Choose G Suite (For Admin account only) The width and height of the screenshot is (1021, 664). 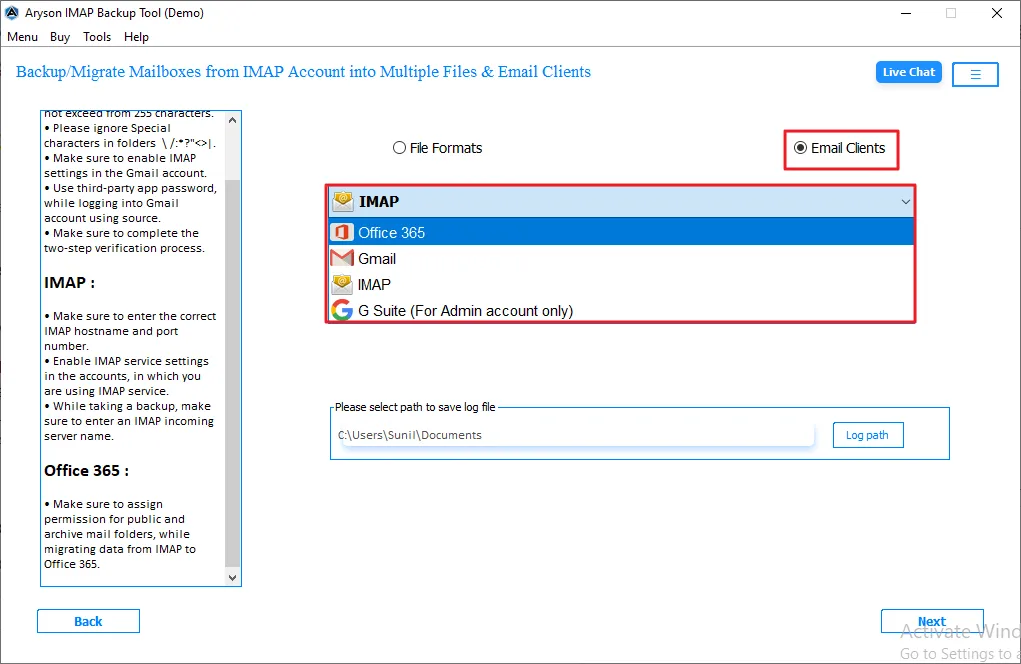[x=621, y=311]
